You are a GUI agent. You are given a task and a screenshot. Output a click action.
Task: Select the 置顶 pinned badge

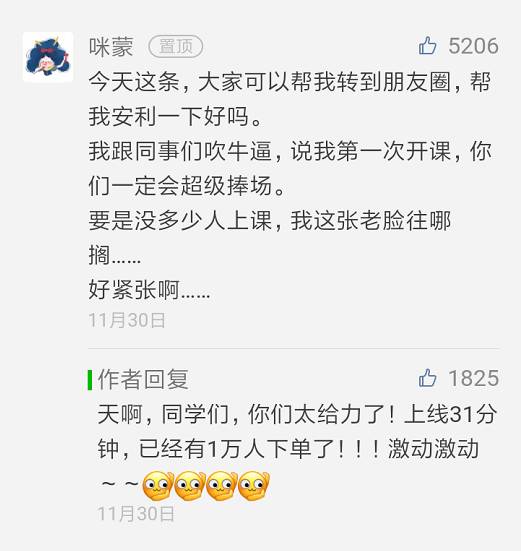point(176,47)
